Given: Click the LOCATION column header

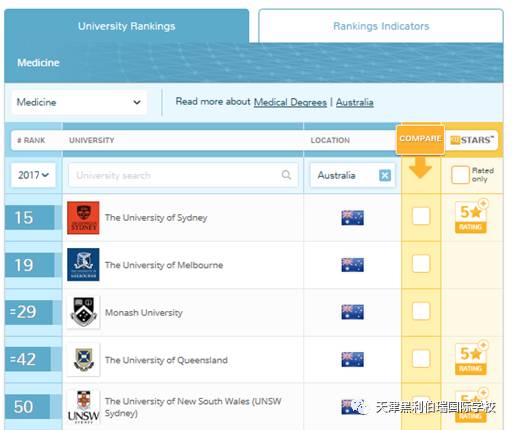Looking at the screenshot, I should pyautogui.click(x=330, y=140).
